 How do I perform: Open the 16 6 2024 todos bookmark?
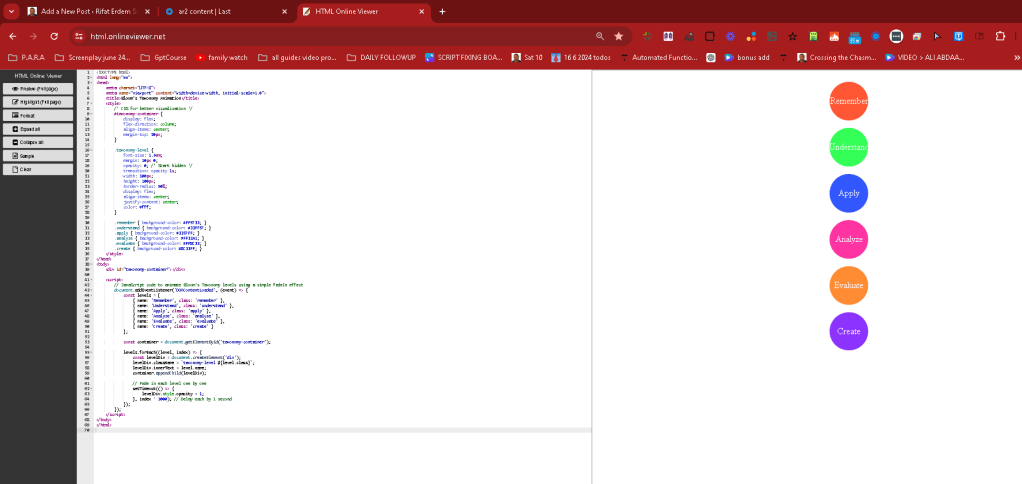coord(581,57)
